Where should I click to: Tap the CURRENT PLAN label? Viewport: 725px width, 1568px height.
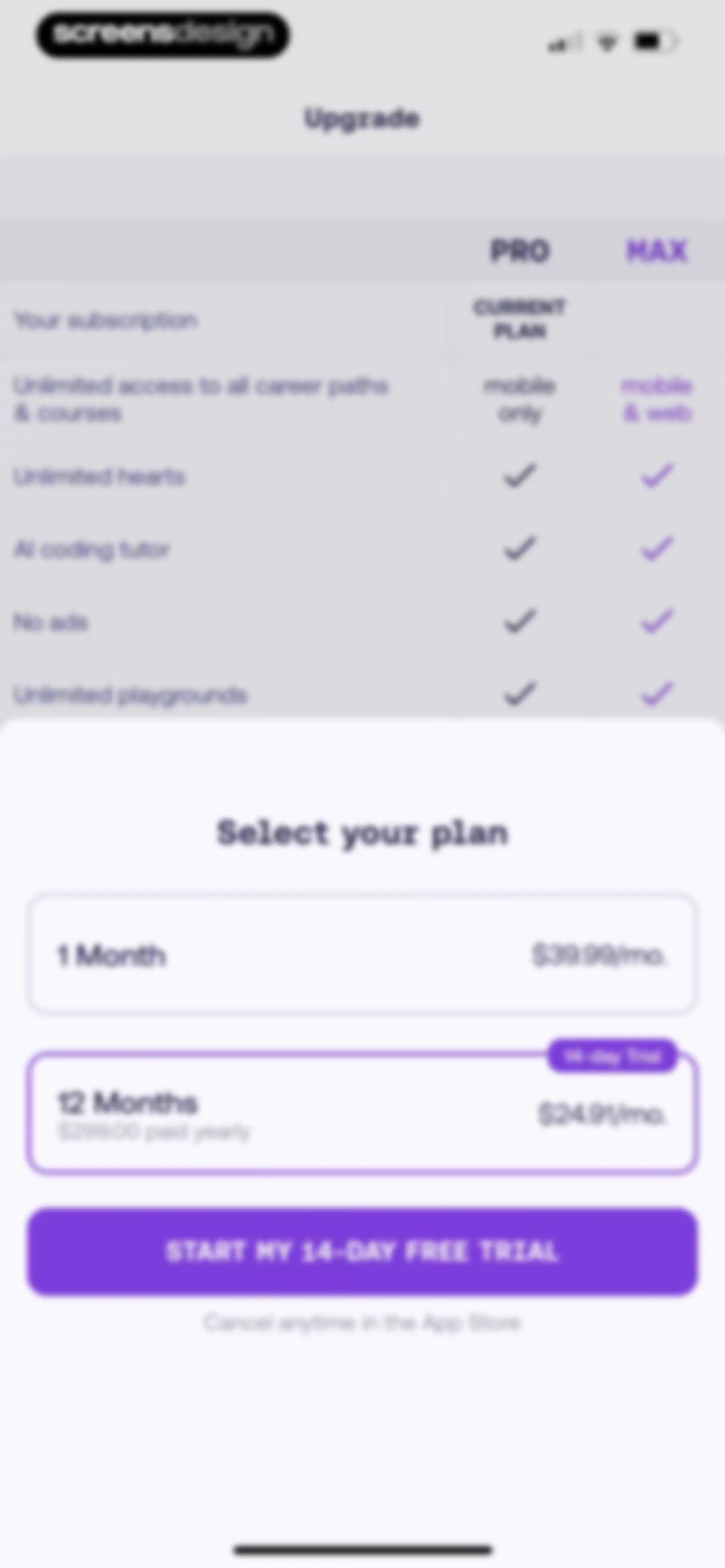point(520,319)
